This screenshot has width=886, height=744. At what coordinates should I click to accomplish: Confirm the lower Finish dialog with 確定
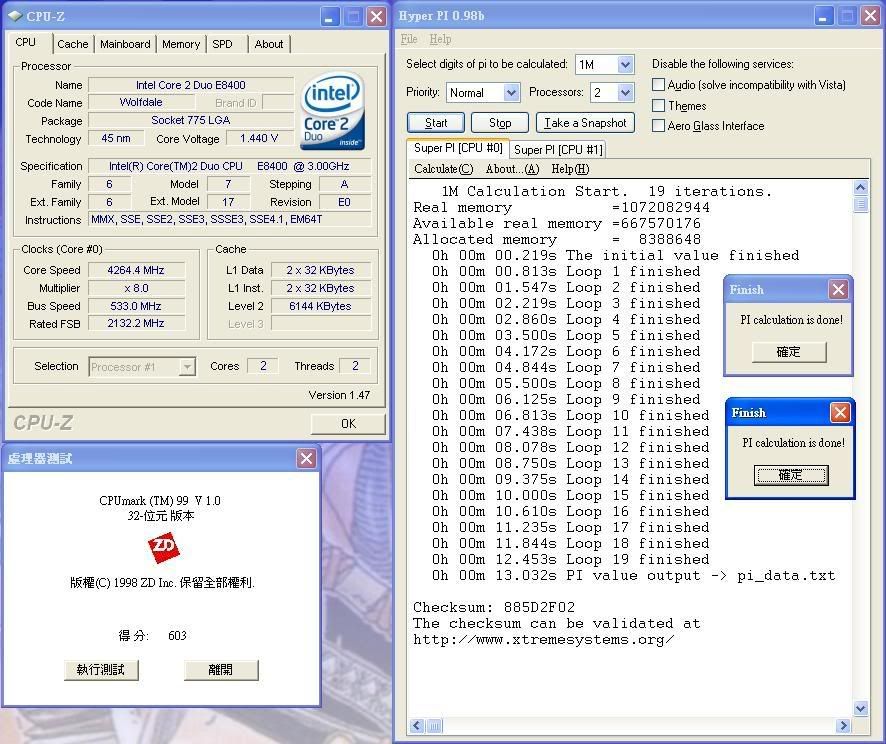(x=791, y=475)
